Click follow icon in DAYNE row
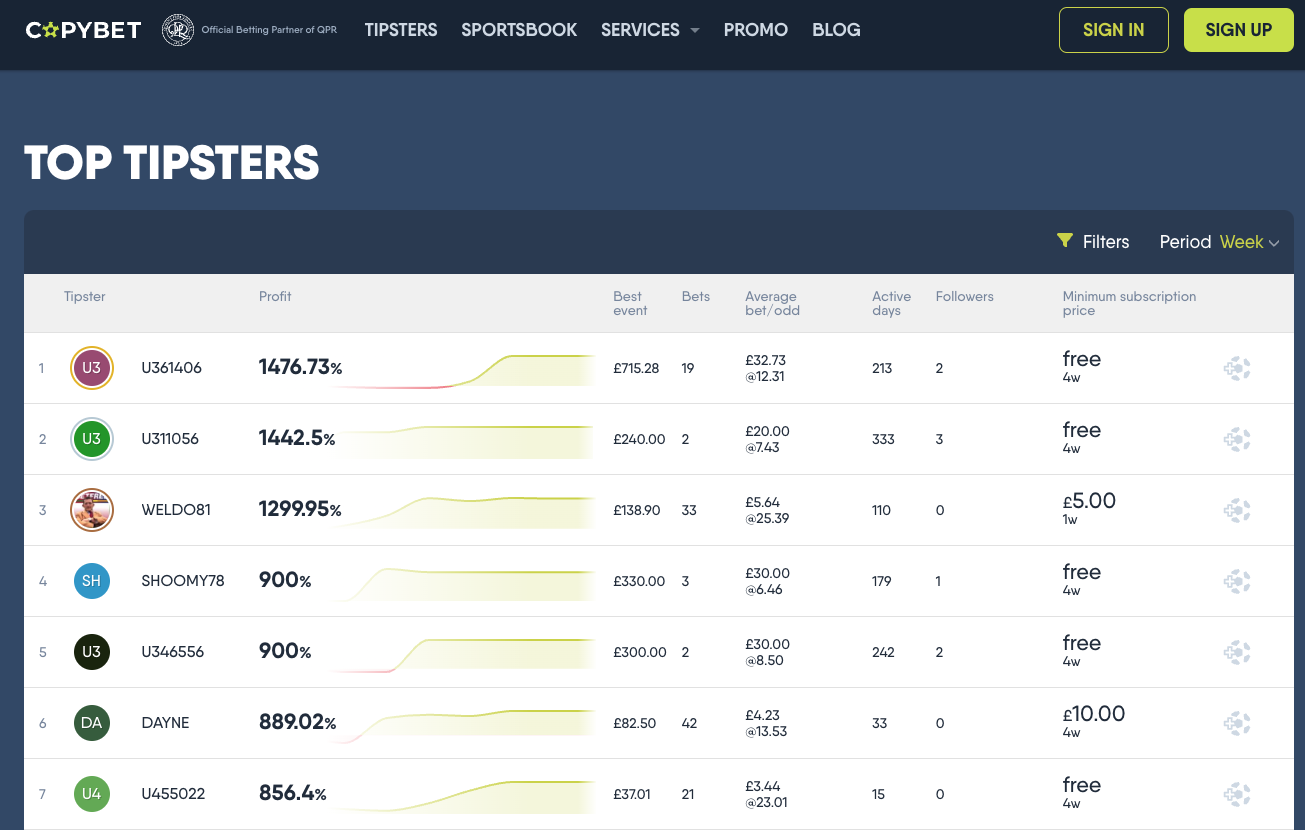This screenshot has height=830, width=1305. 1237,723
